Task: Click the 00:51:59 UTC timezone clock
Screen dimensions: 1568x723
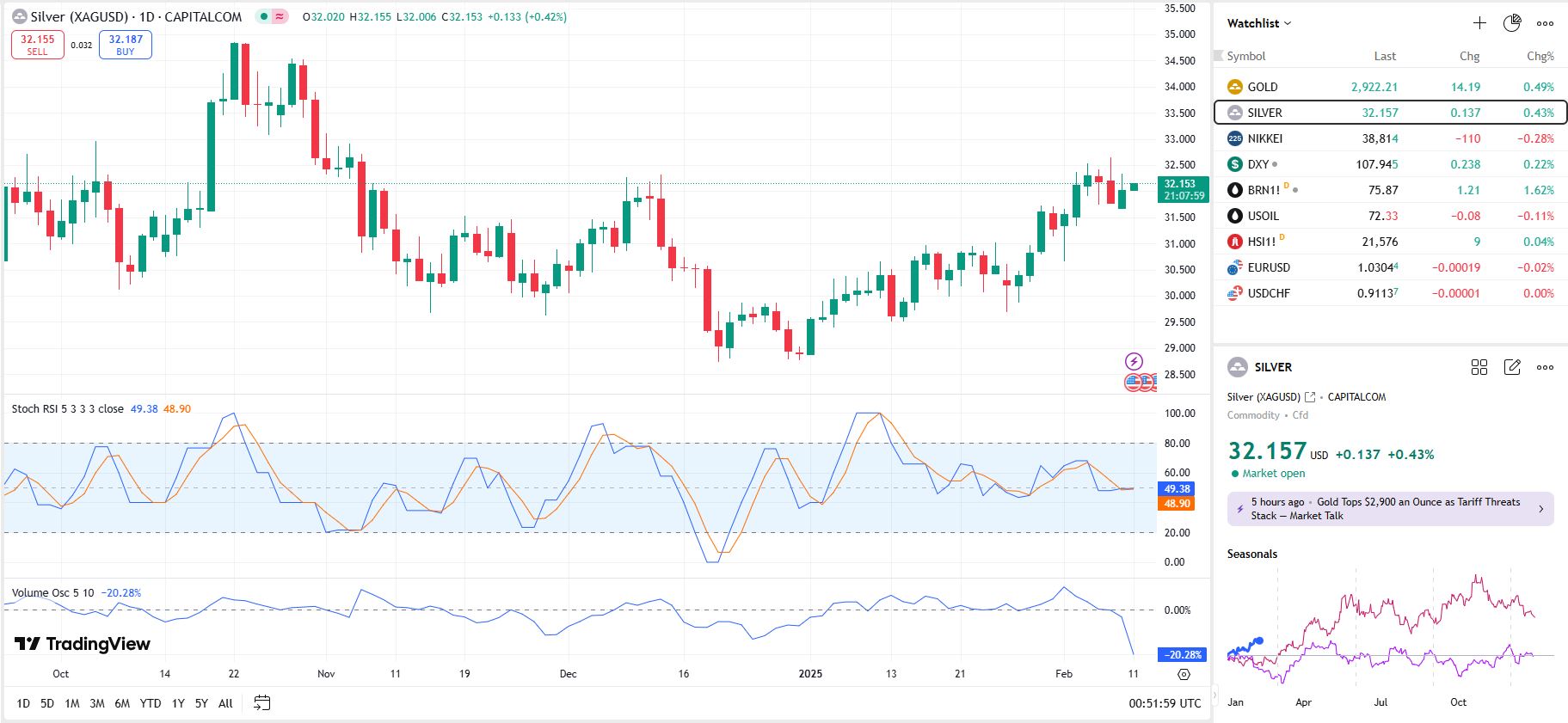Action: click(x=1165, y=703)
